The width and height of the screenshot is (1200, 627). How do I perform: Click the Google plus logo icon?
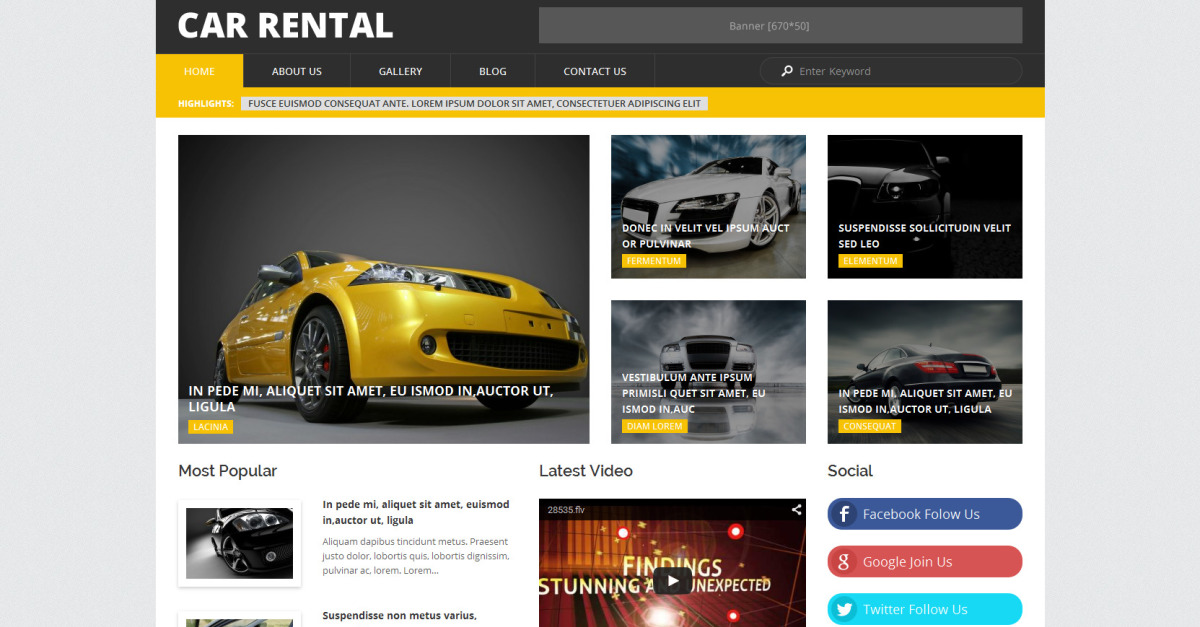pyautogui.click(x=844, y=562)
